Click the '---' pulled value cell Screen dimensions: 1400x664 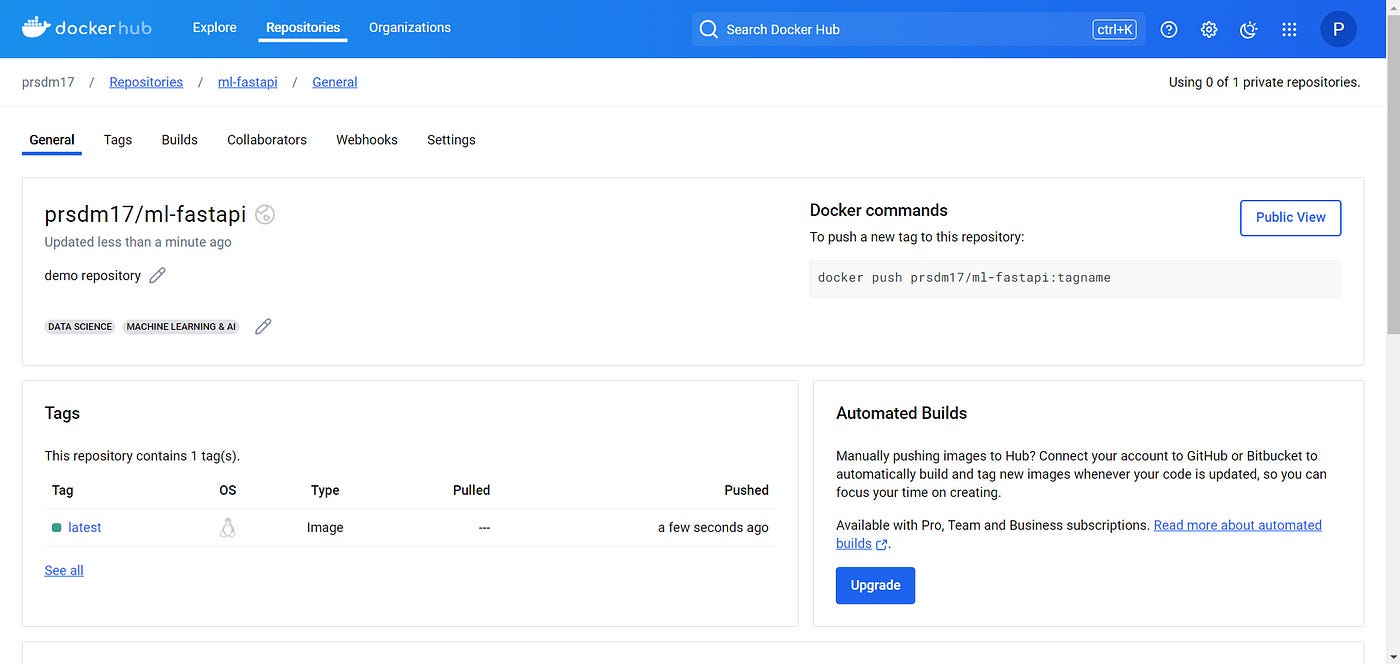pyautogui.click(x=484, y=527)
